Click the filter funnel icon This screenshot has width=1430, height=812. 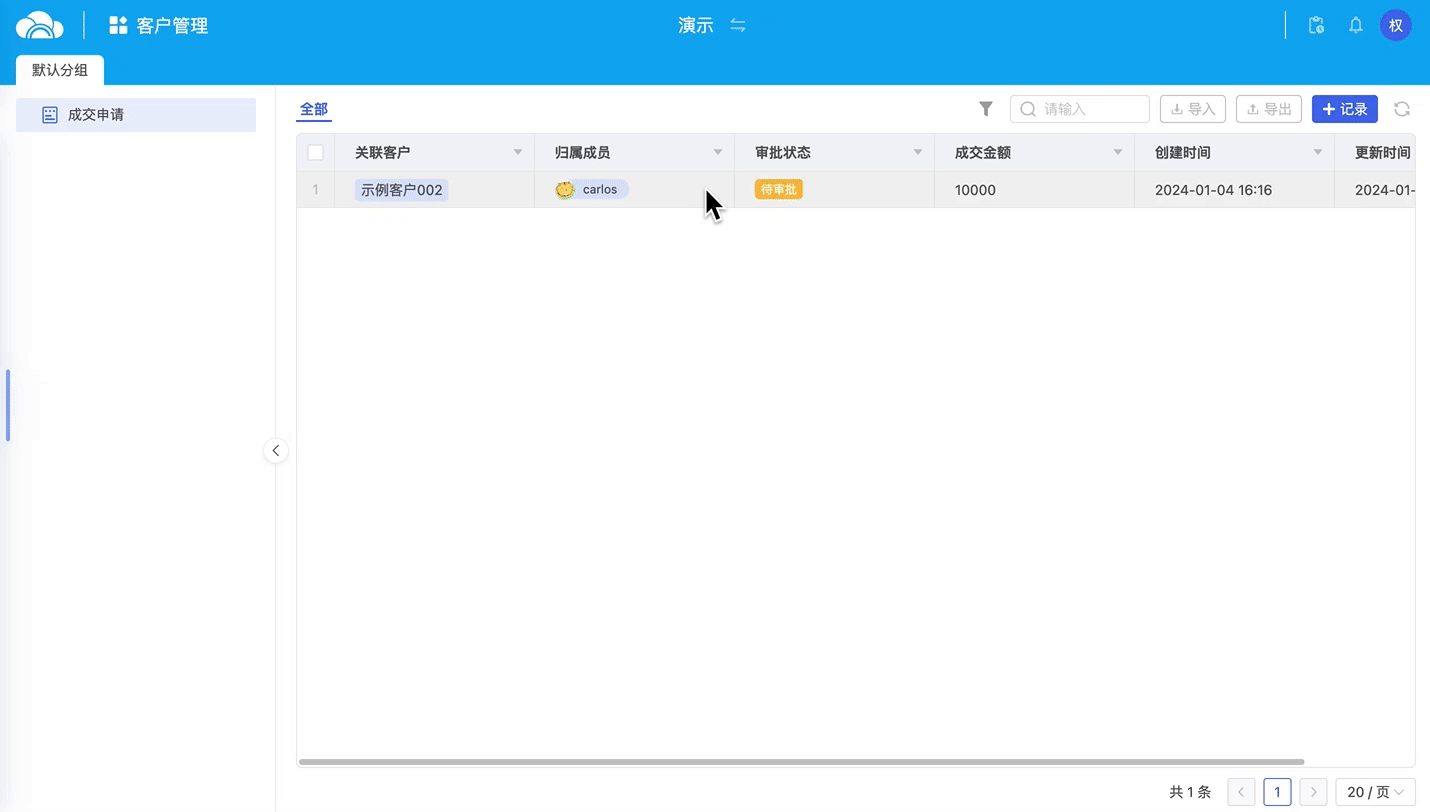pyautogui.click(x=986, y=109)
